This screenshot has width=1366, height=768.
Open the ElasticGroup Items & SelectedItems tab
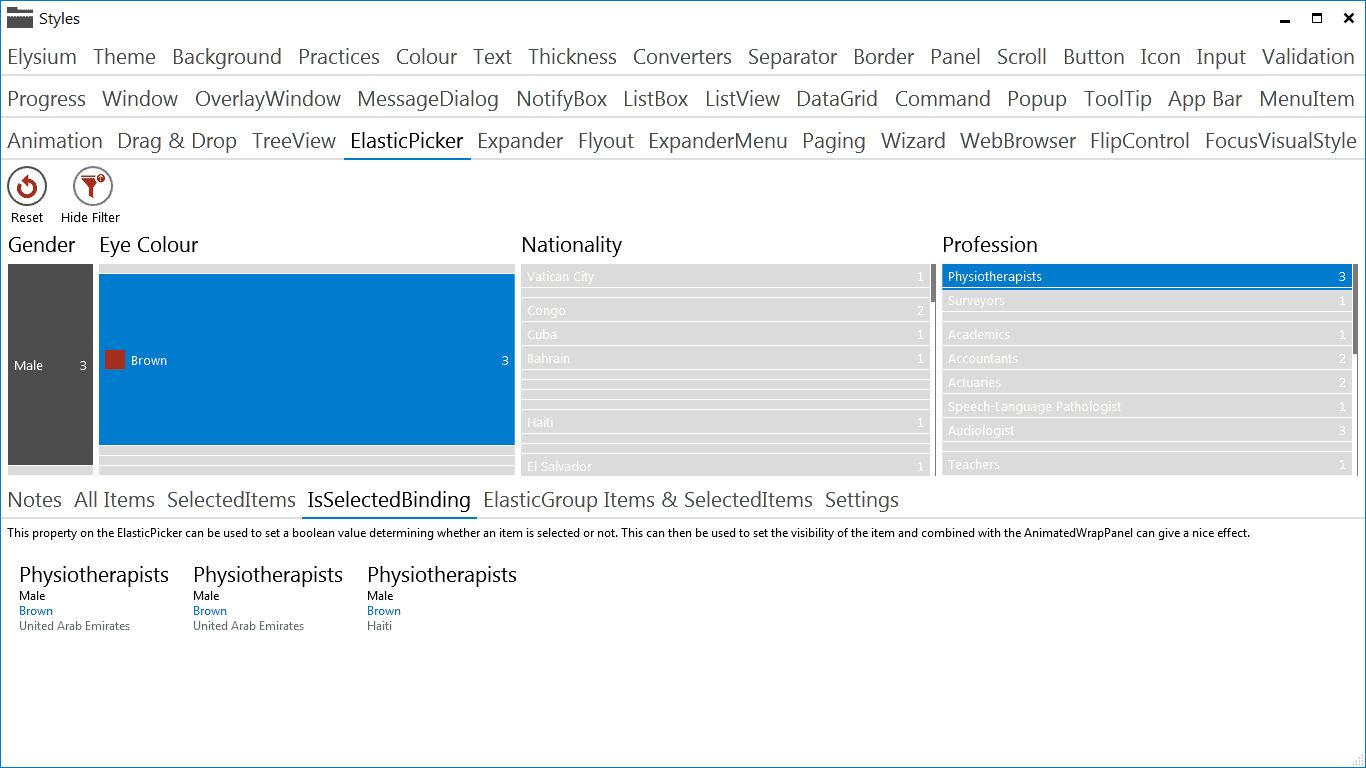click(x=648, y=500)
